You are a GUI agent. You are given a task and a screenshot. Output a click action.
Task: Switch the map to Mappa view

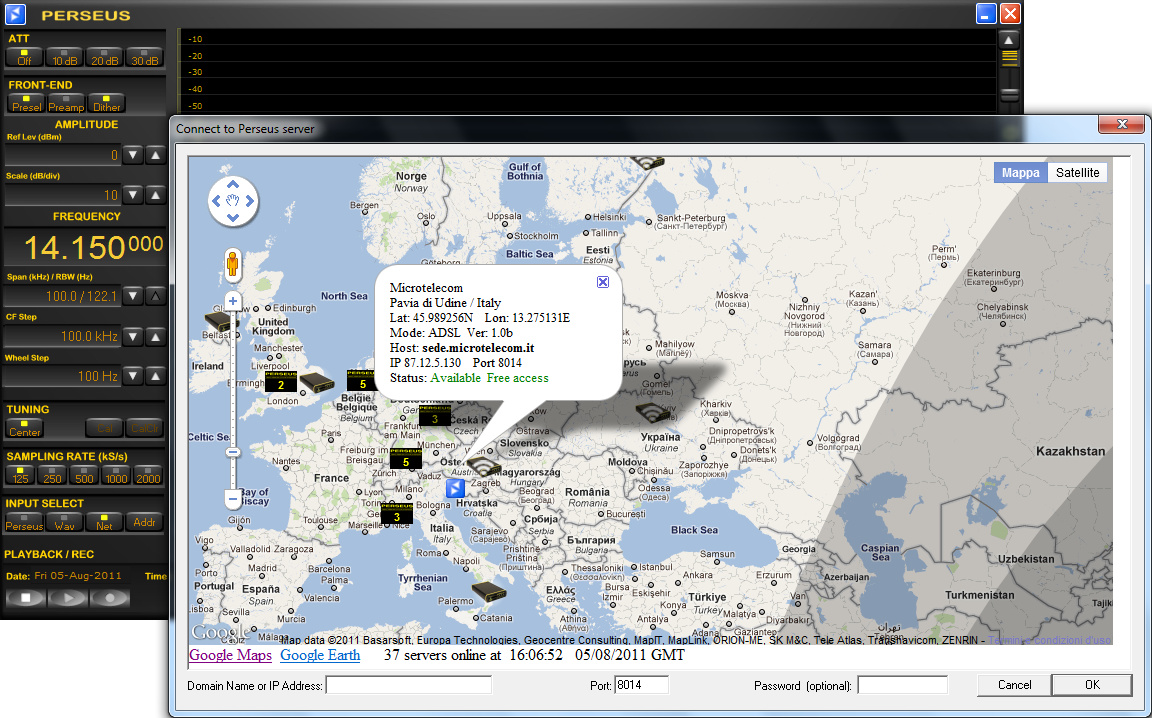click(1020, 173)
